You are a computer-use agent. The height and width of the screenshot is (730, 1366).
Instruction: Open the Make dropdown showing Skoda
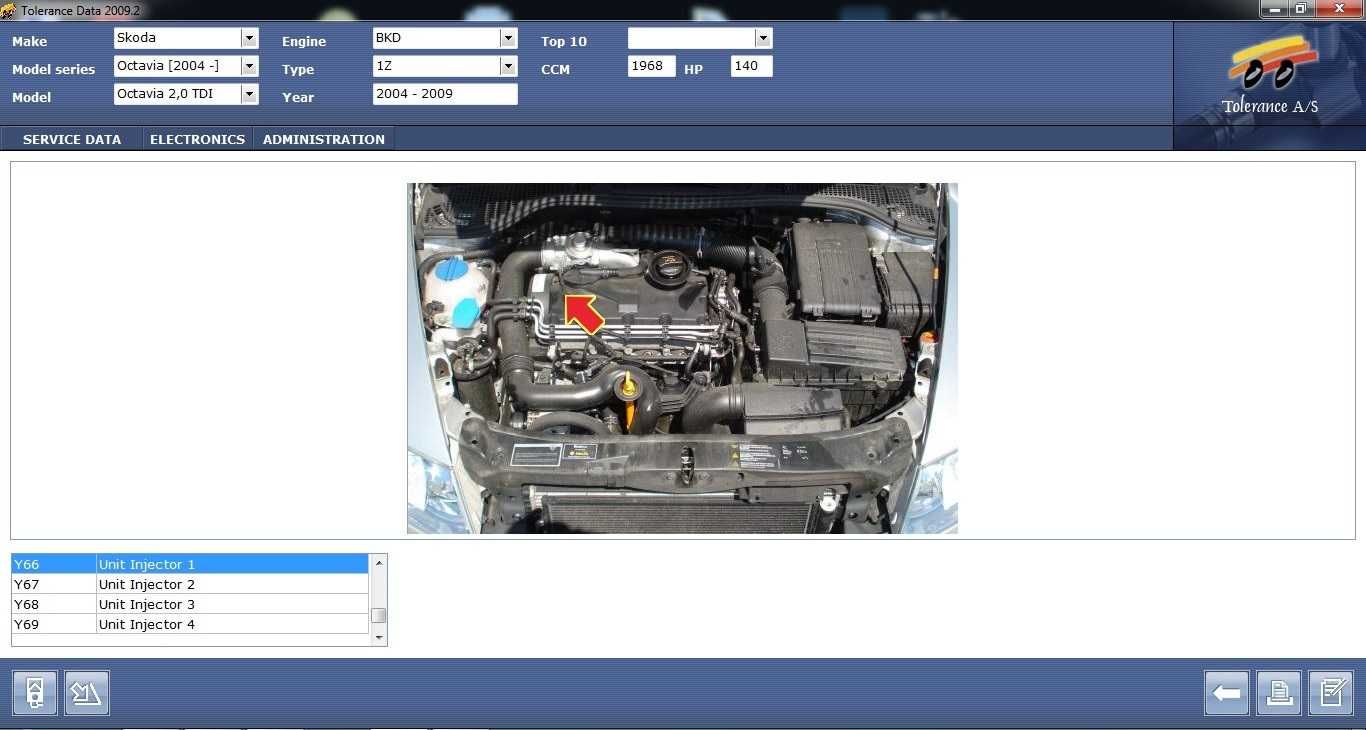click(x=249, y=38)
